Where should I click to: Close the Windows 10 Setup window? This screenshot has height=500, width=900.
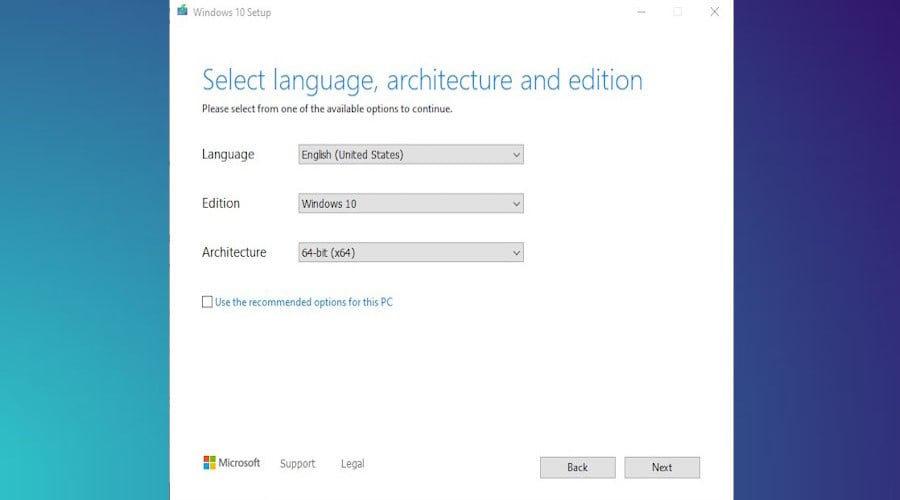(714, 11)
